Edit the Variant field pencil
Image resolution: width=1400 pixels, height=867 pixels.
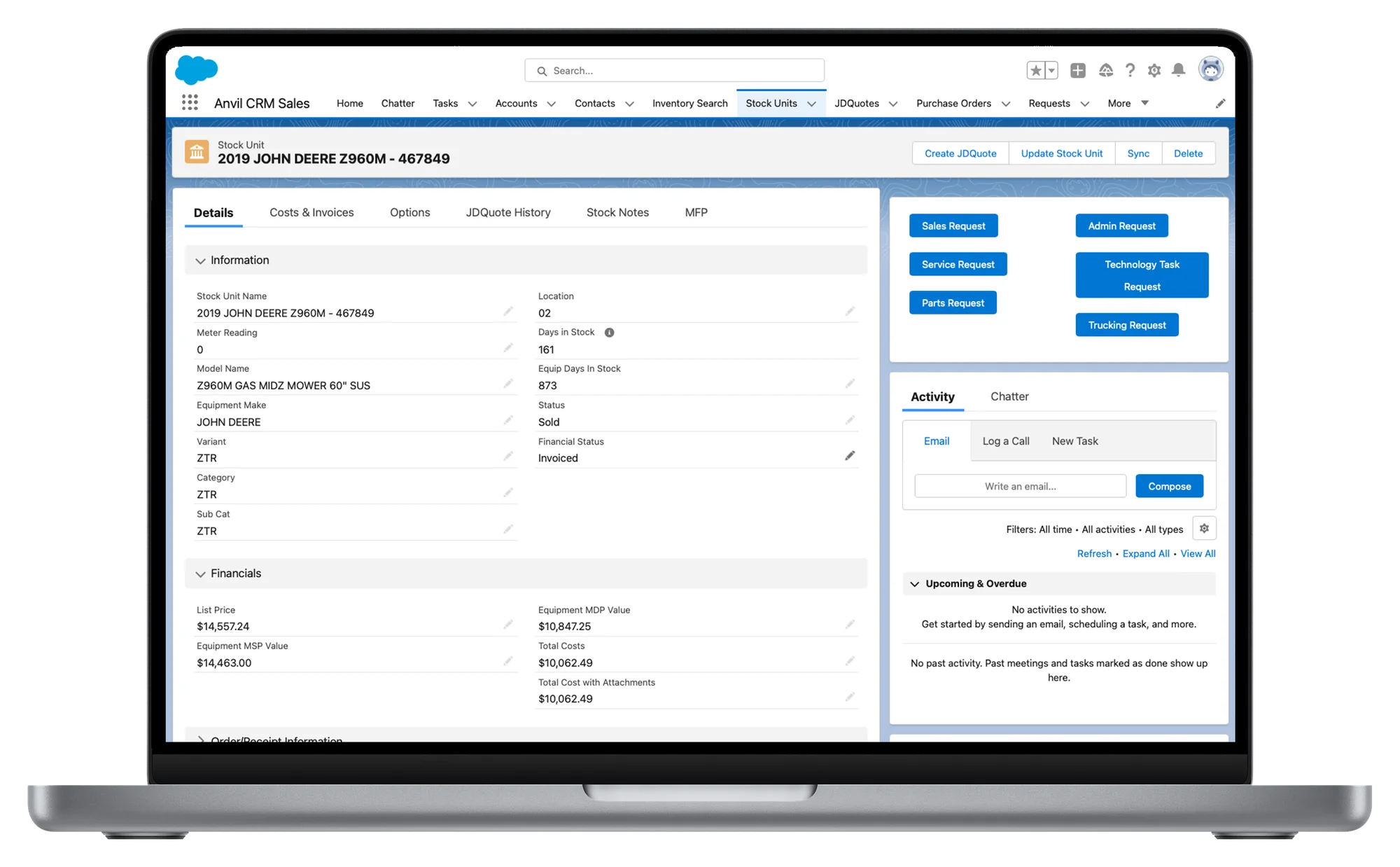tap(508, 457)
